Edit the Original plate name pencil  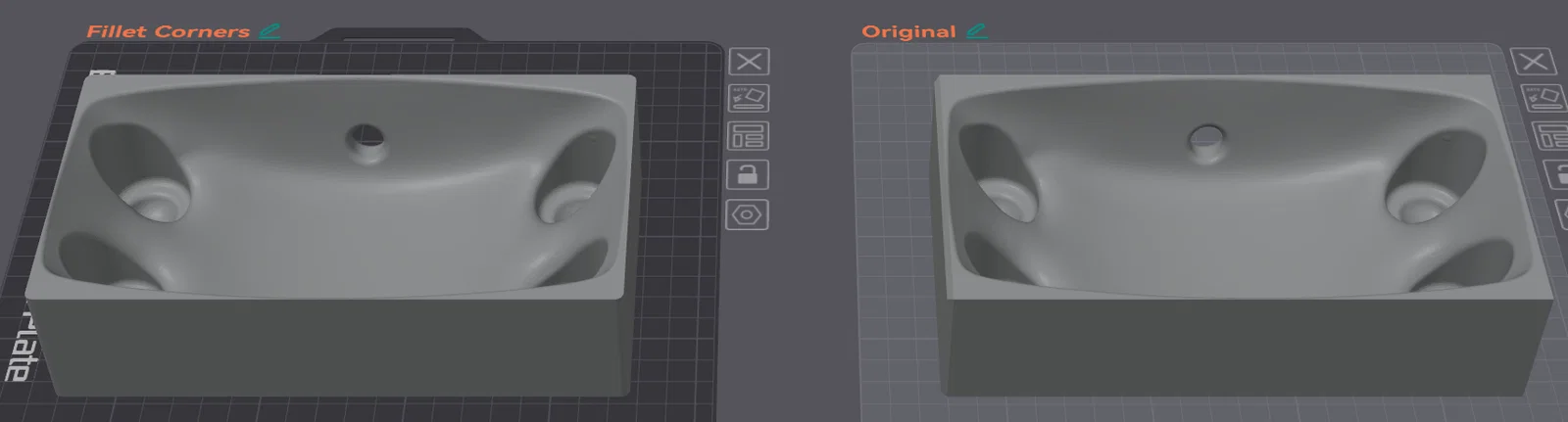(976, 30)
